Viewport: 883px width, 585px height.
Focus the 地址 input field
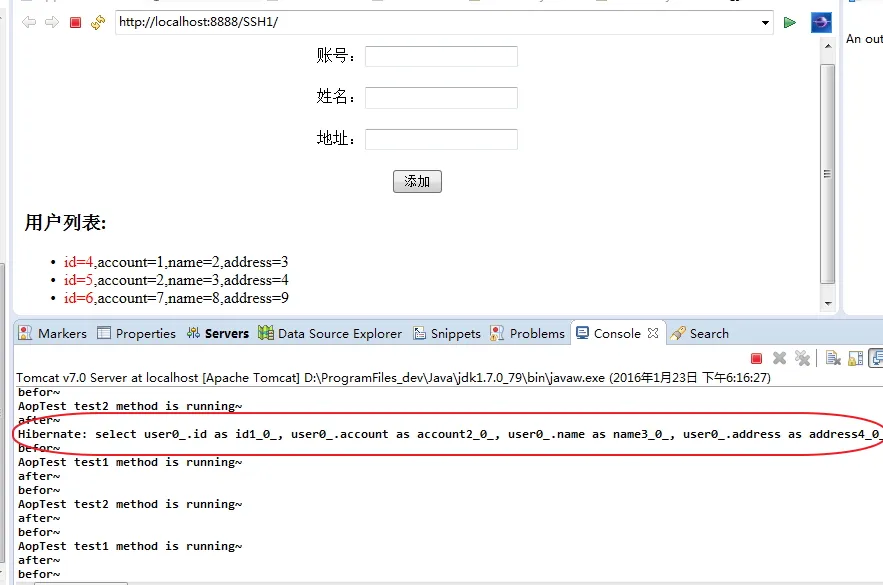[x=441, y=139]
